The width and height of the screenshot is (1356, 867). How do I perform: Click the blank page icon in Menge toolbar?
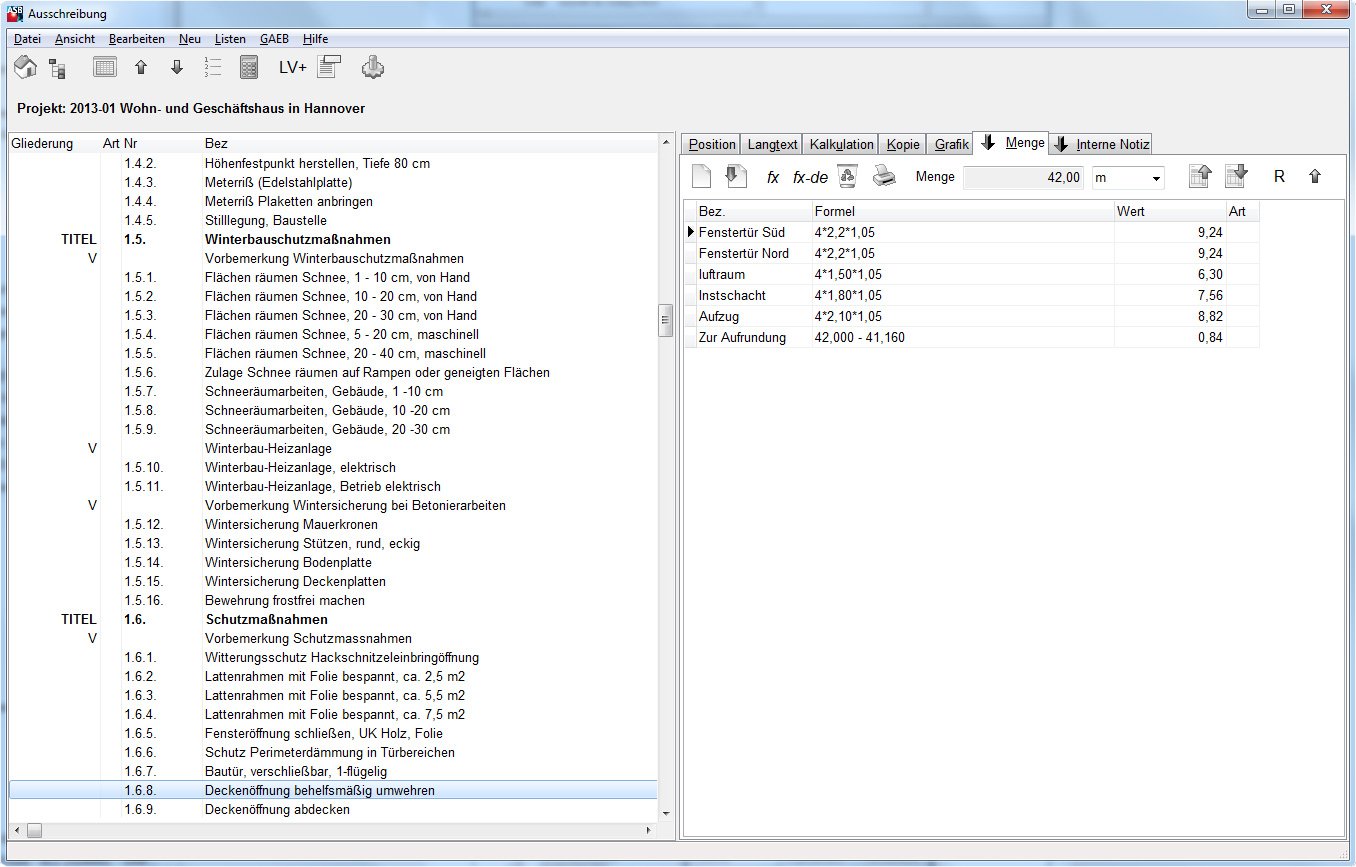pyautogui.click(x=702, y=176)
